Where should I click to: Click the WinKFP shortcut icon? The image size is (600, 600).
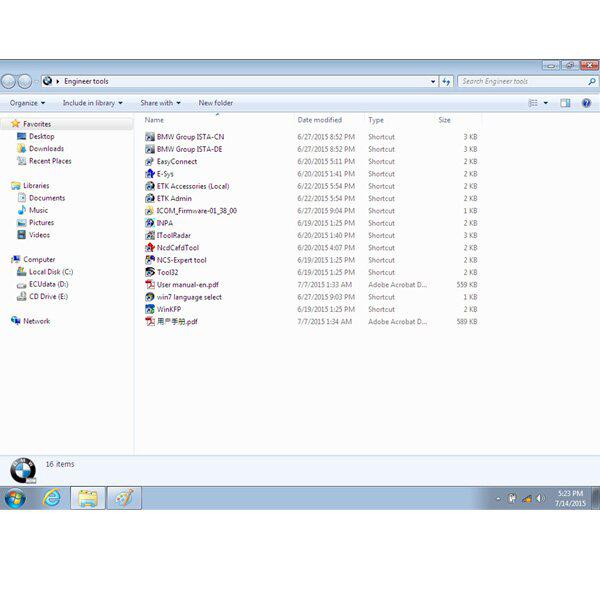(x=150, y=309)
